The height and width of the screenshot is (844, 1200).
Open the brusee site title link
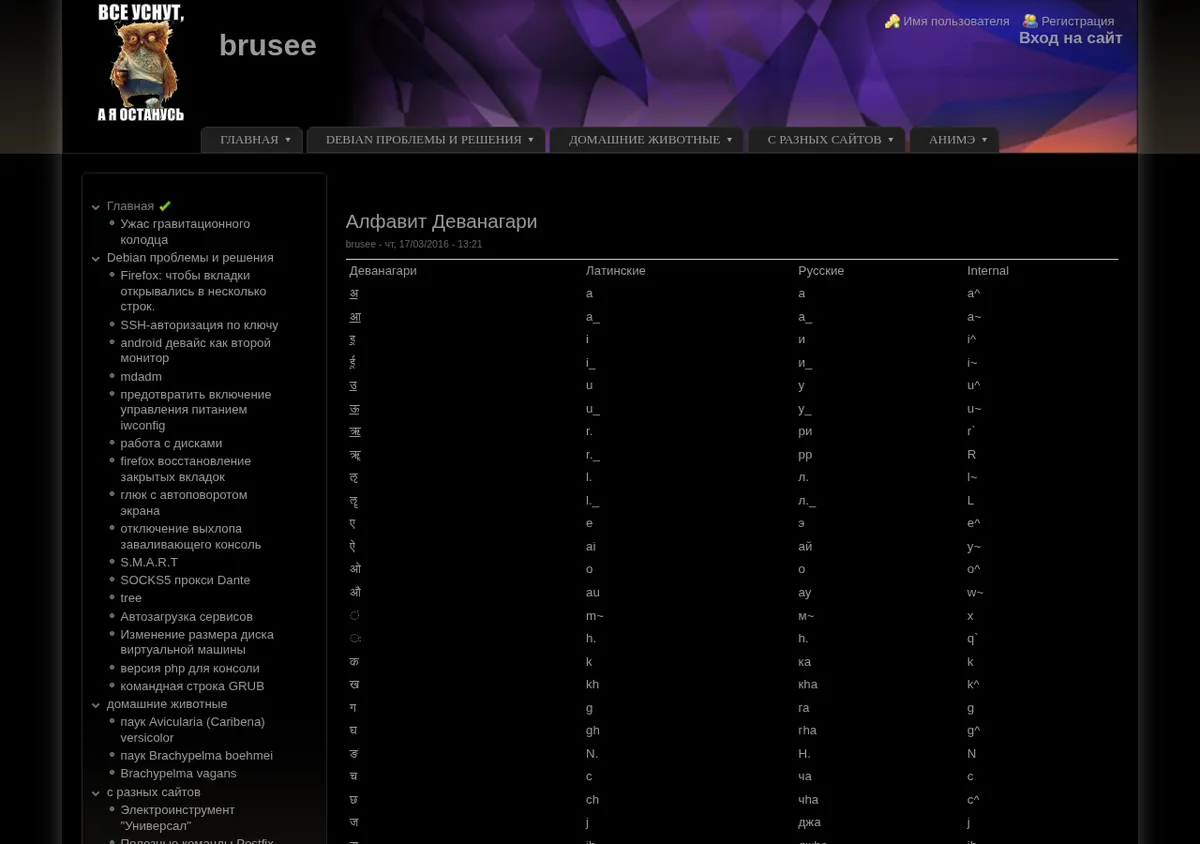pos(268,45)
